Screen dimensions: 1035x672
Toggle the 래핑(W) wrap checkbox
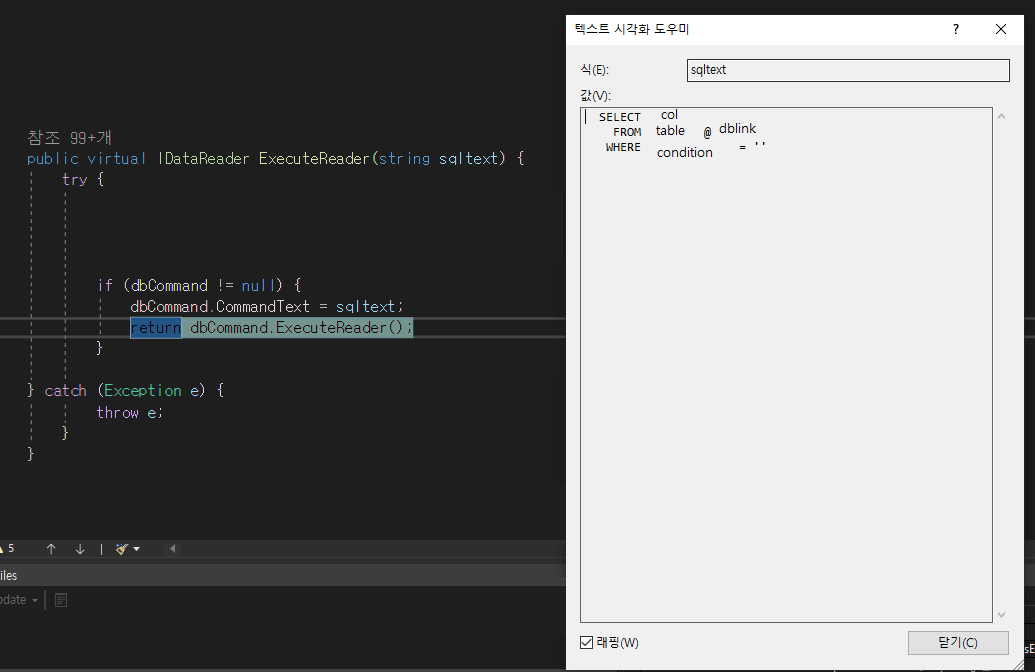(586, 642)
